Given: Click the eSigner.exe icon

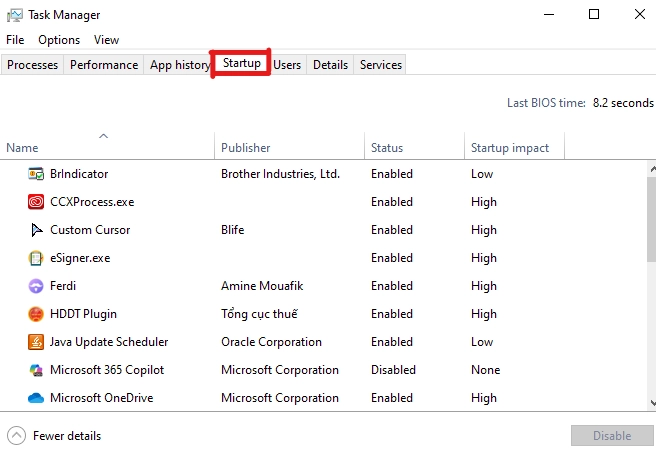Looking at the screenshot, I should point(36,258).
